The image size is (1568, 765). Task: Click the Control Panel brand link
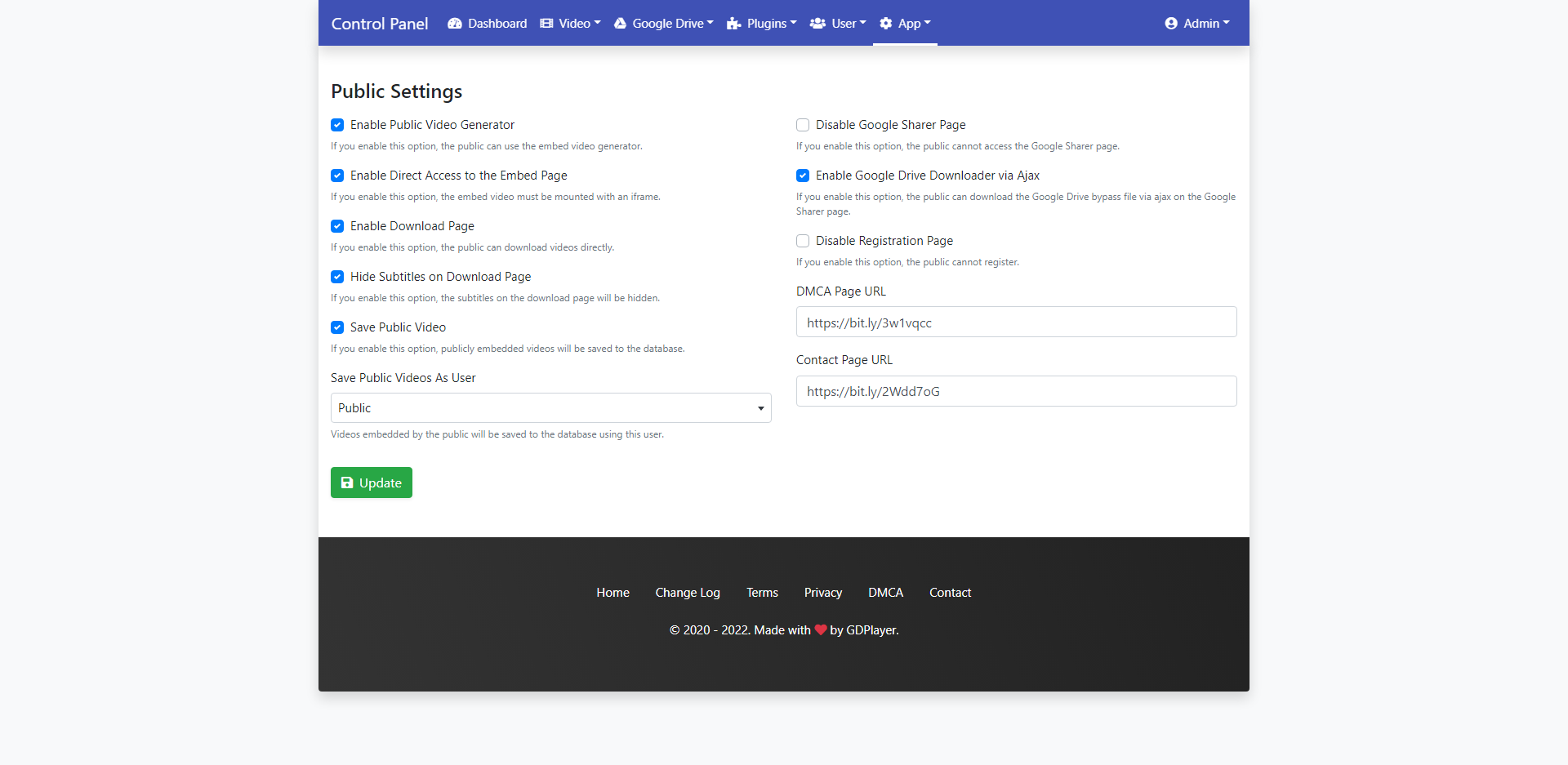coord(380,24)
